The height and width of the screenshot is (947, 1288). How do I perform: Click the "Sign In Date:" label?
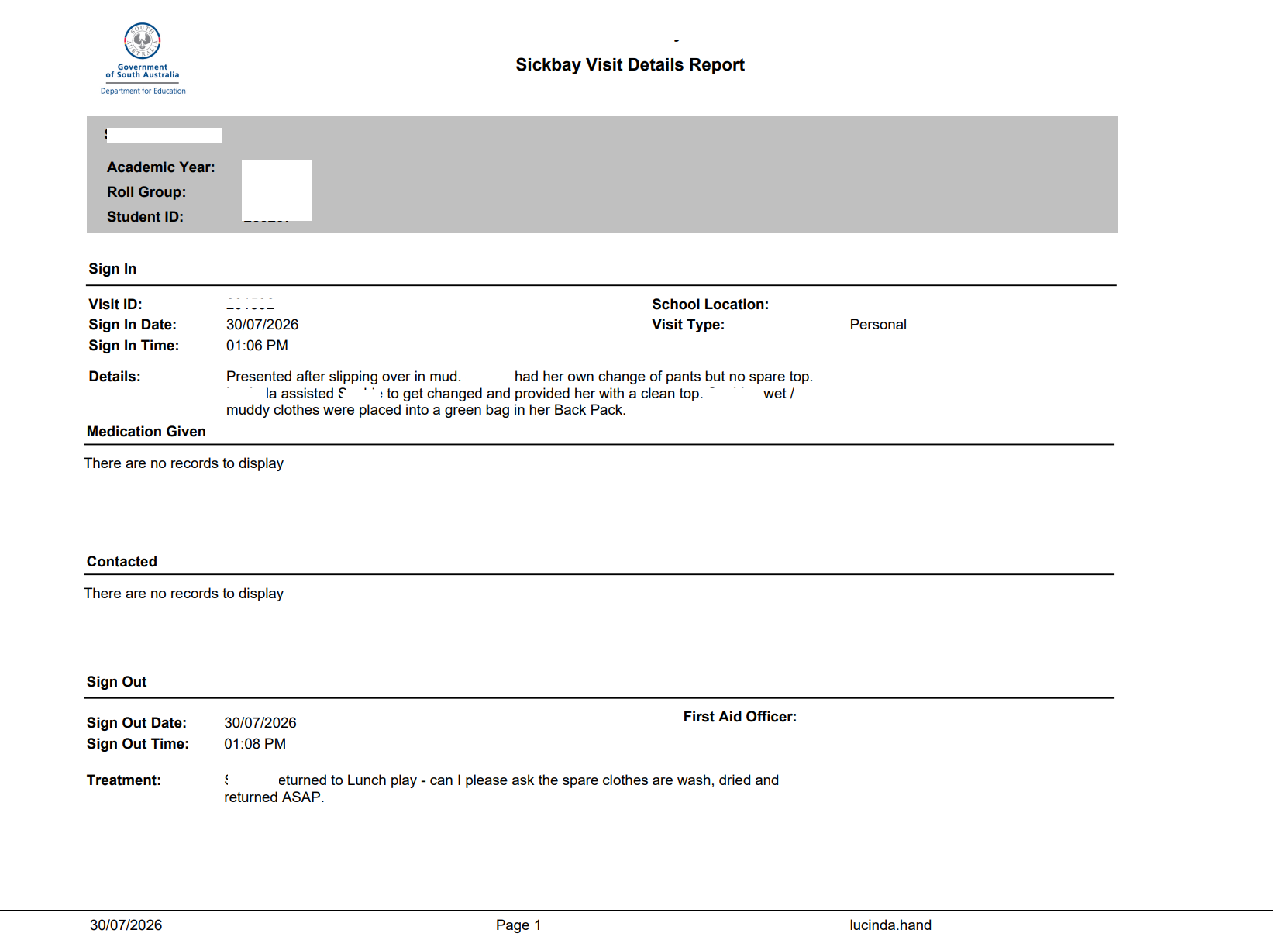coord(133,325)
